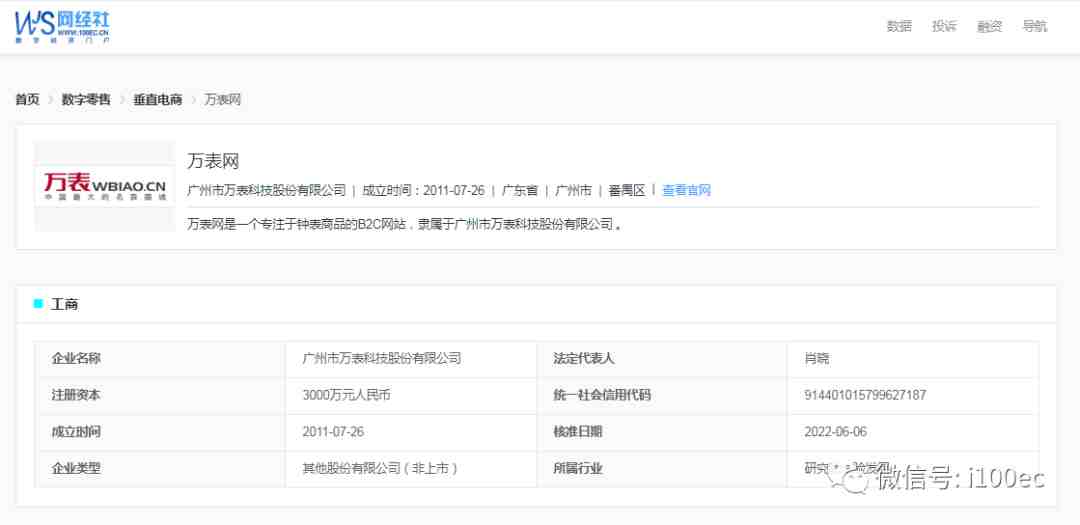Click the 所属行业 label cell
This screenshot has width=1080, height=525.
[x=662, y=469]
